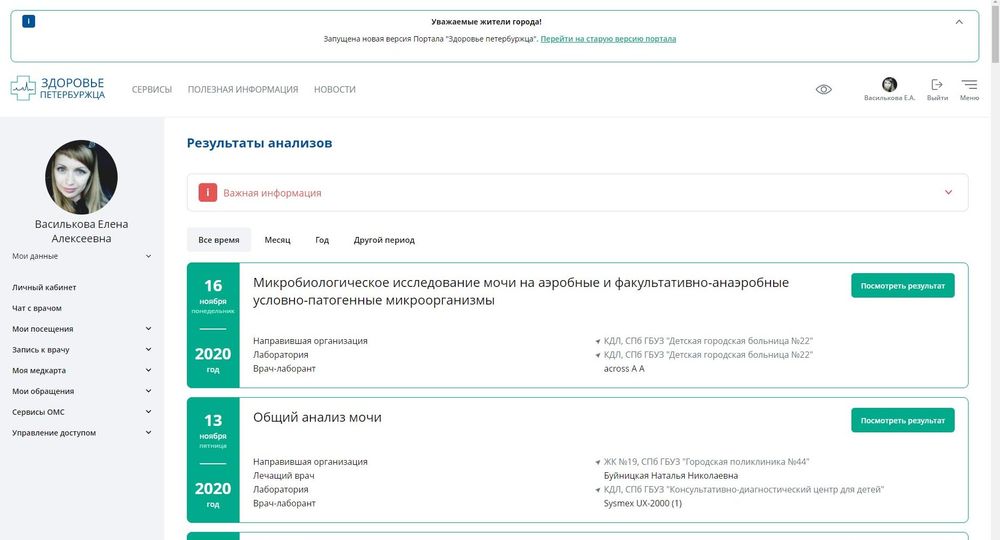This screenshot has width=1000, height=540.
Task: Expand Моя медкарта sidebar menu
Action: (148, 370)
